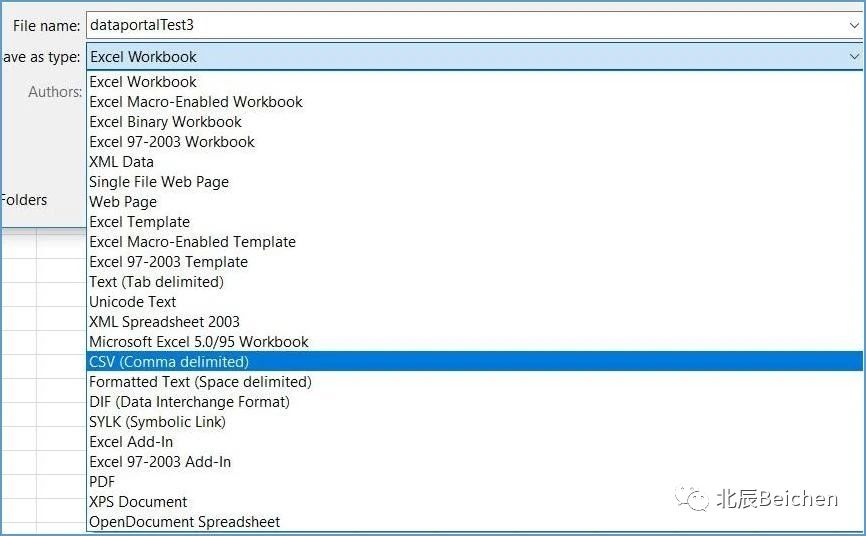Choose Excel Macro-Enabled Workbook option

[x=196, y=102]
